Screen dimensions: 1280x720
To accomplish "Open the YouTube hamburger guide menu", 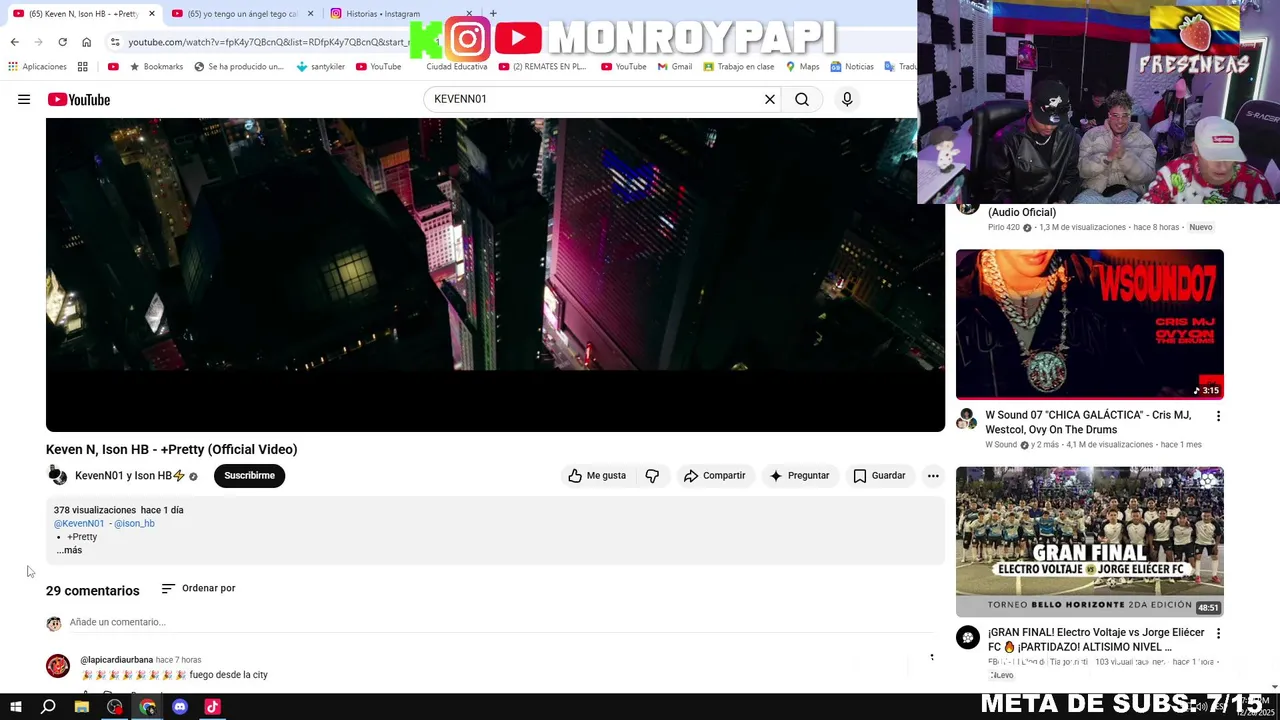I will (24, 99).
